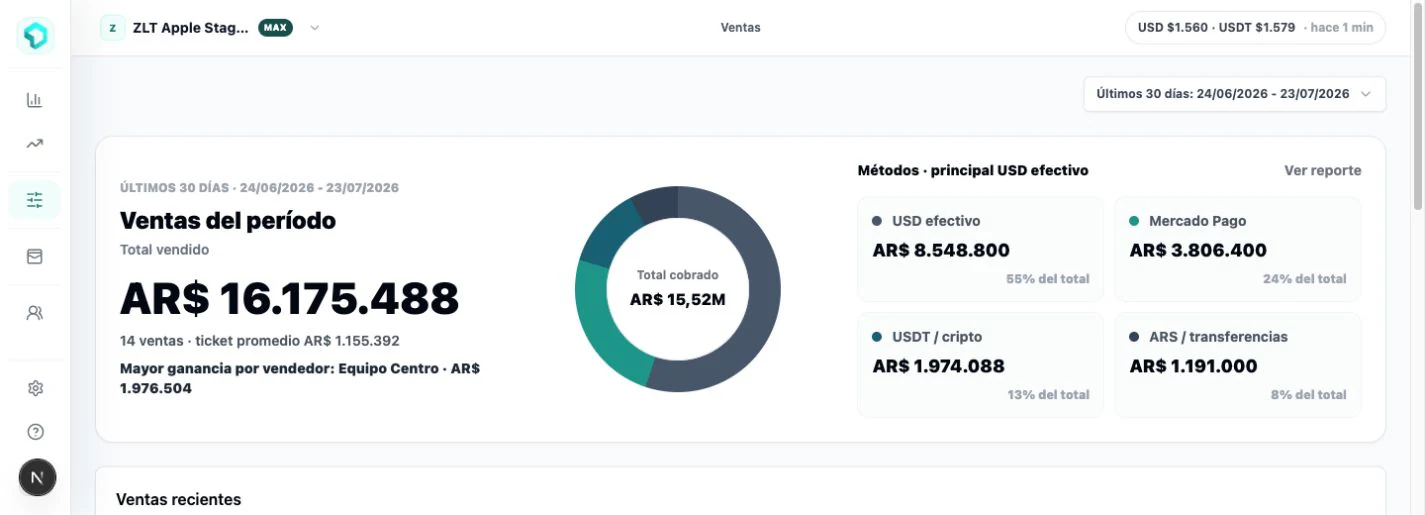Viewport: 1425px width, 515px height.
Task: Open the customers people icon
Action: tap(35, 313)
